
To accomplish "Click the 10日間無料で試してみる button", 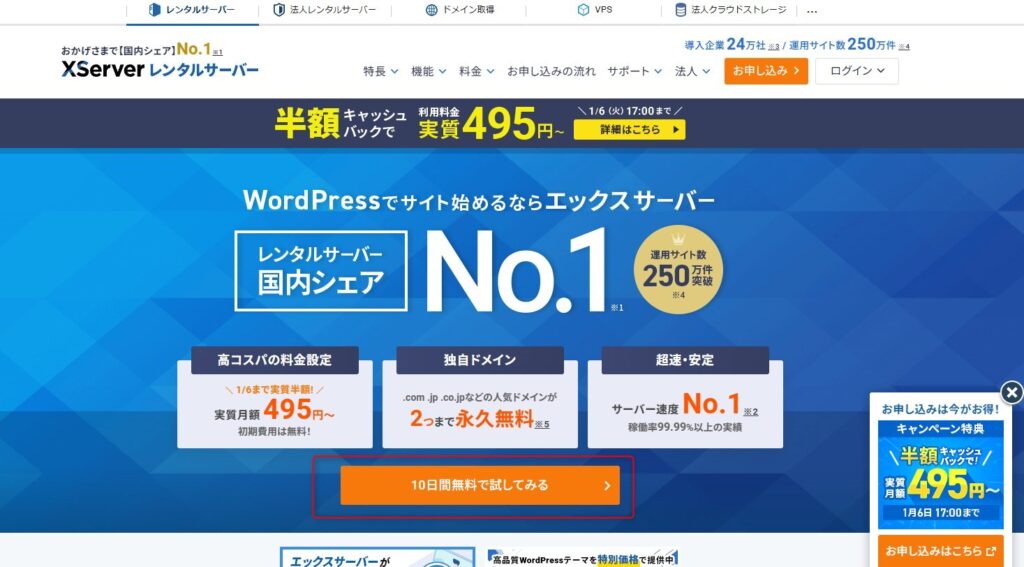I will [479, 486].
